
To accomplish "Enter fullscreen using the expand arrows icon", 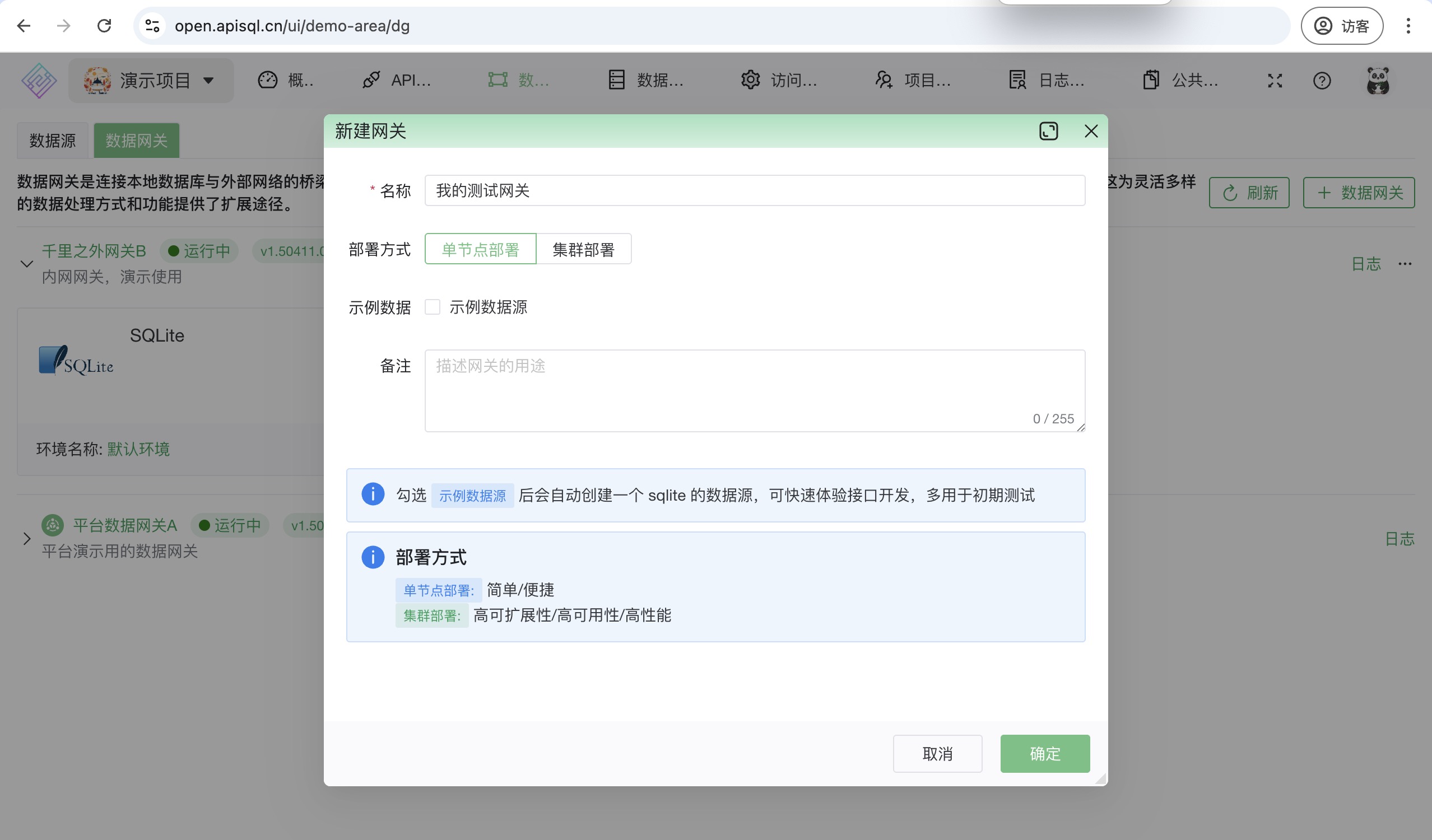I will pyautogui.click(x=1275, y=80).
